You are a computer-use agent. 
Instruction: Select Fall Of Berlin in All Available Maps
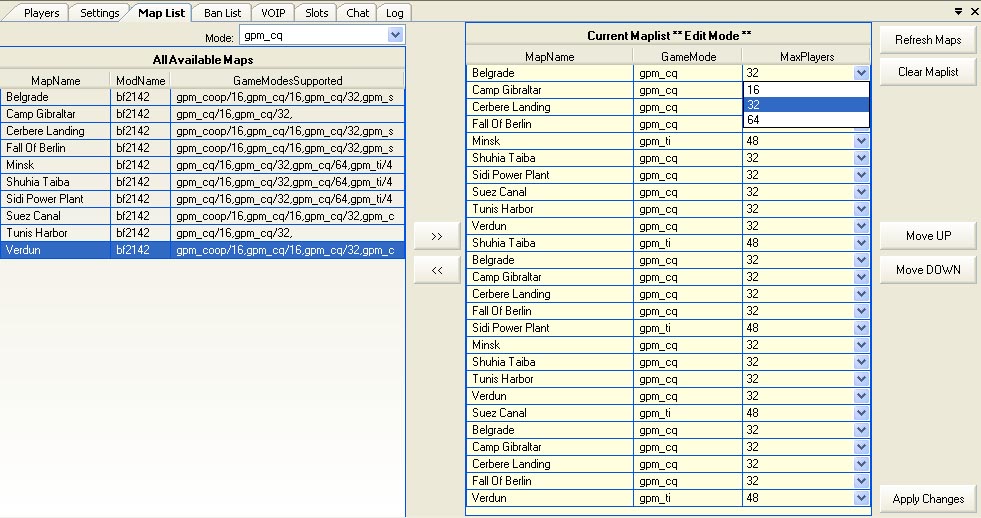tap(203, 148)
